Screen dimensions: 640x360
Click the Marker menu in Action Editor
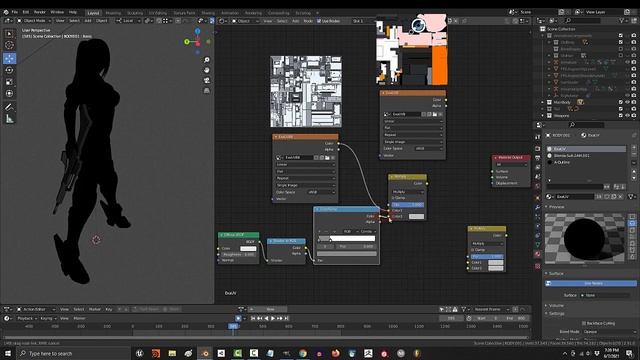(95, 309)
